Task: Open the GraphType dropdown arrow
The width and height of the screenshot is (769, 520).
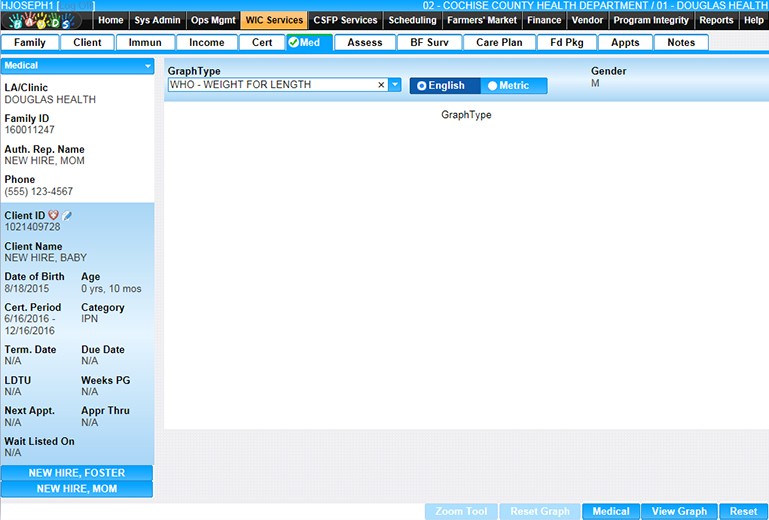Action: [x=394, y=85]
